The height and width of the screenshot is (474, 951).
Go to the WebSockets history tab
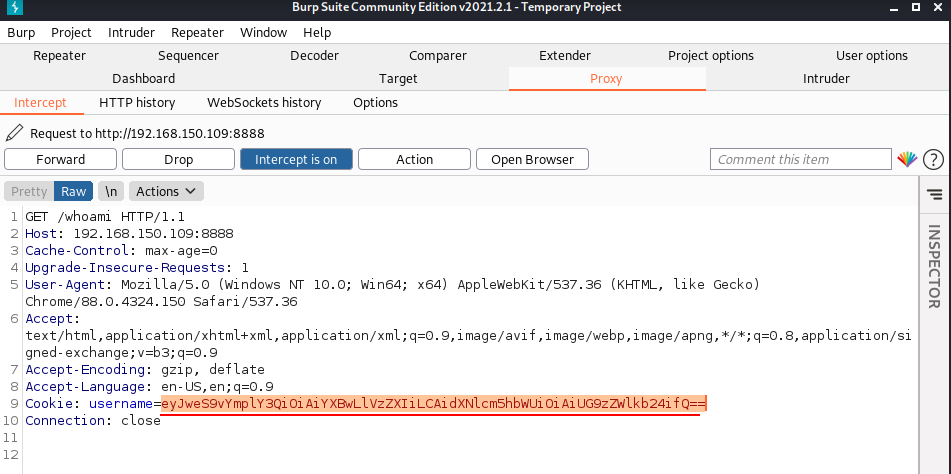(264, 102)
